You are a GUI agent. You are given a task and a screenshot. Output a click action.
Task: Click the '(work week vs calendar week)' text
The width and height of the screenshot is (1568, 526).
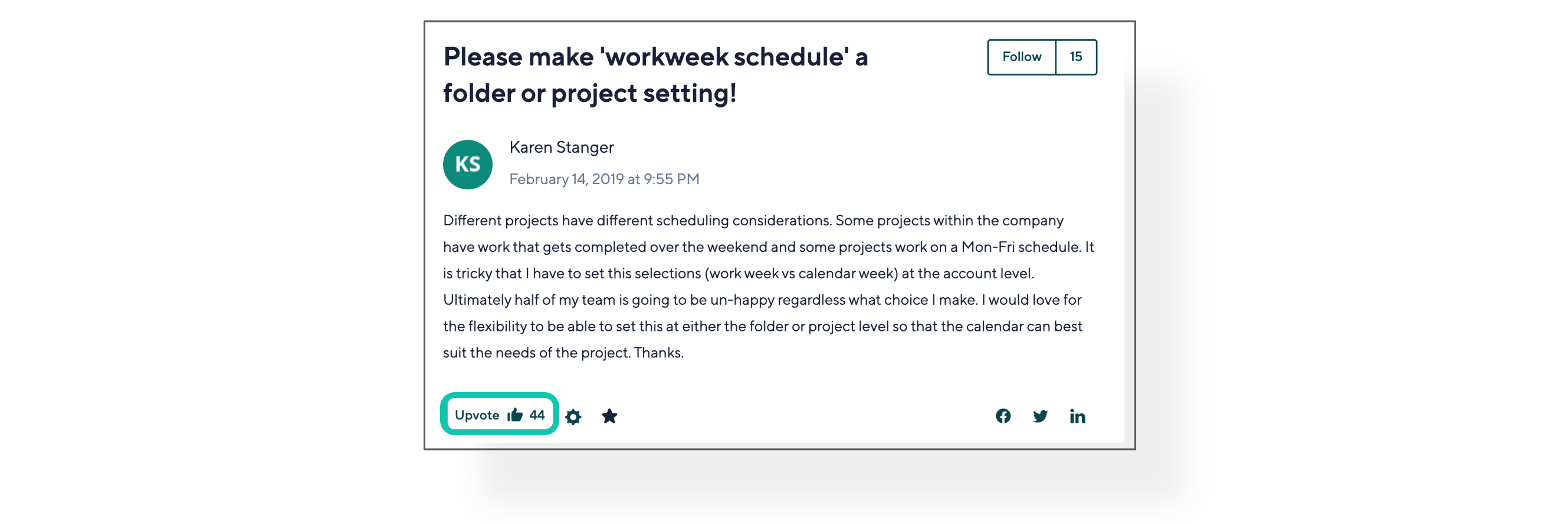pos(801,274)
